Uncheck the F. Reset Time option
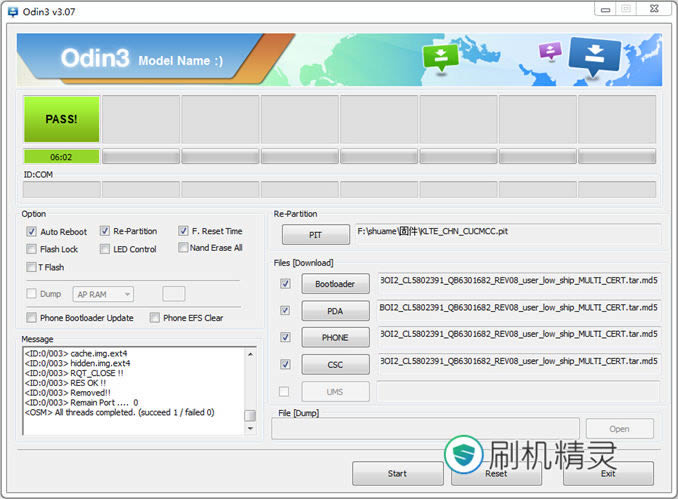This screenshot has width=678, height=499. 184,231
